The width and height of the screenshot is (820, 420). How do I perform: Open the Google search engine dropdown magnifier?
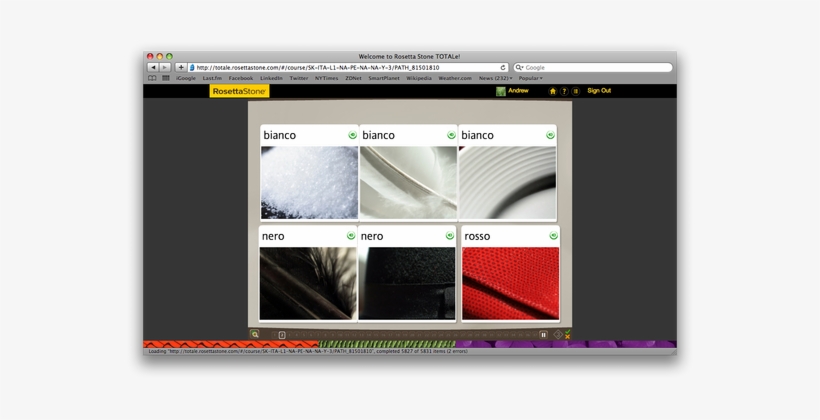(519, 67)
